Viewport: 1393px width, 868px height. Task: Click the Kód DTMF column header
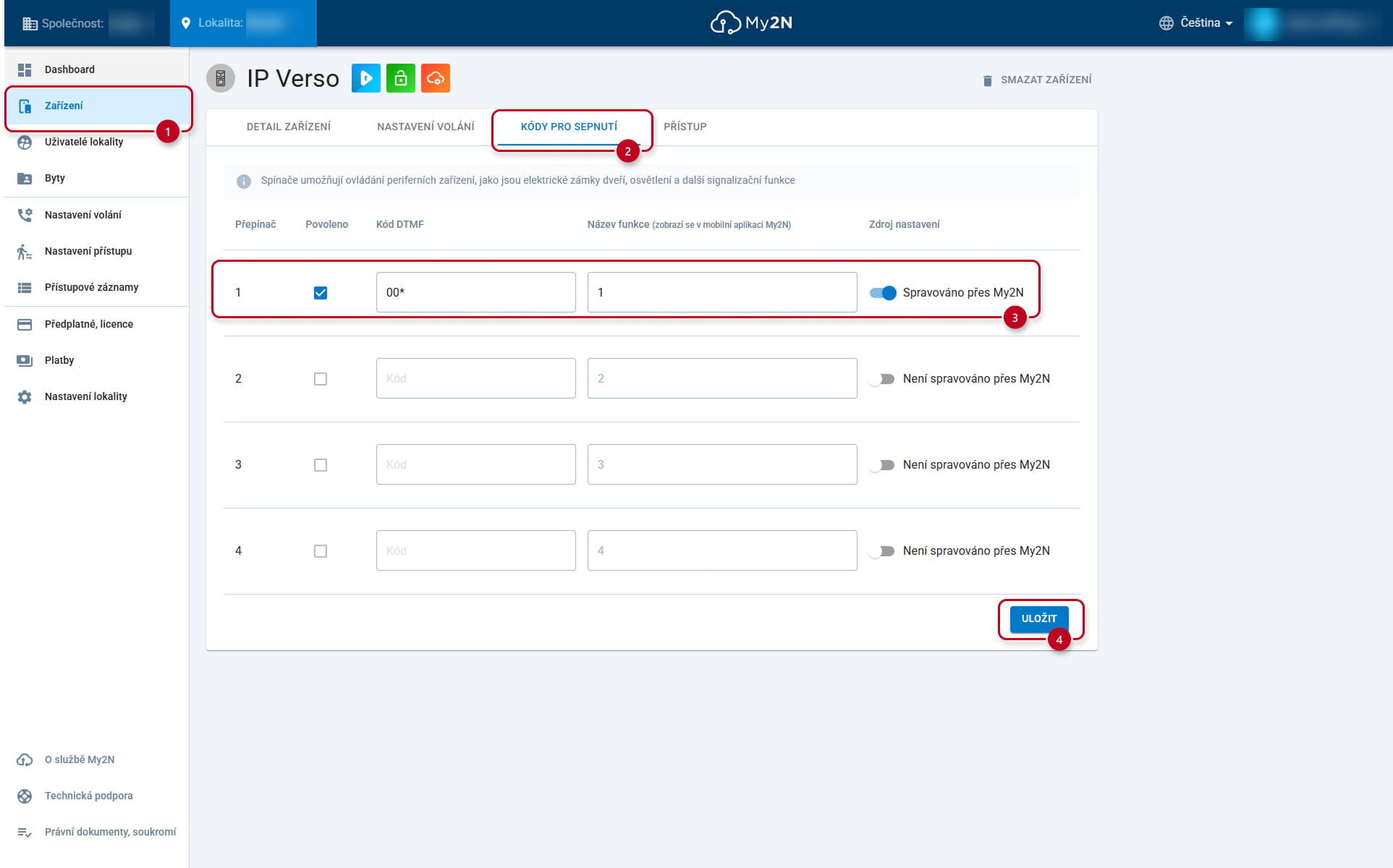[x=399, y=224]
